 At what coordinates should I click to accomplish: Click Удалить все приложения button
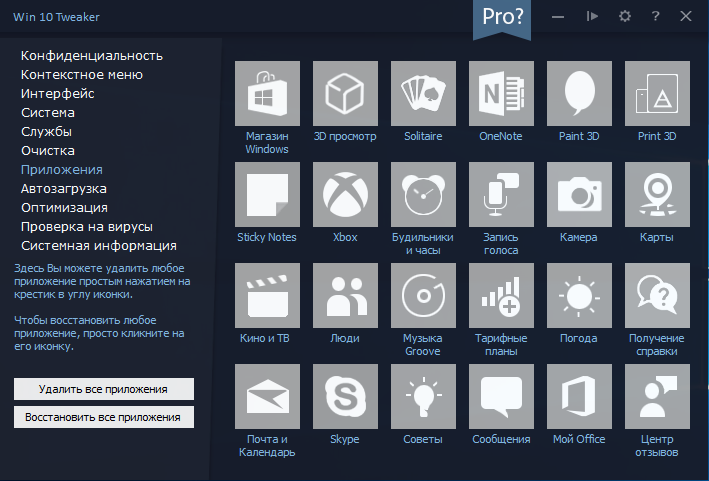[104, 389]
